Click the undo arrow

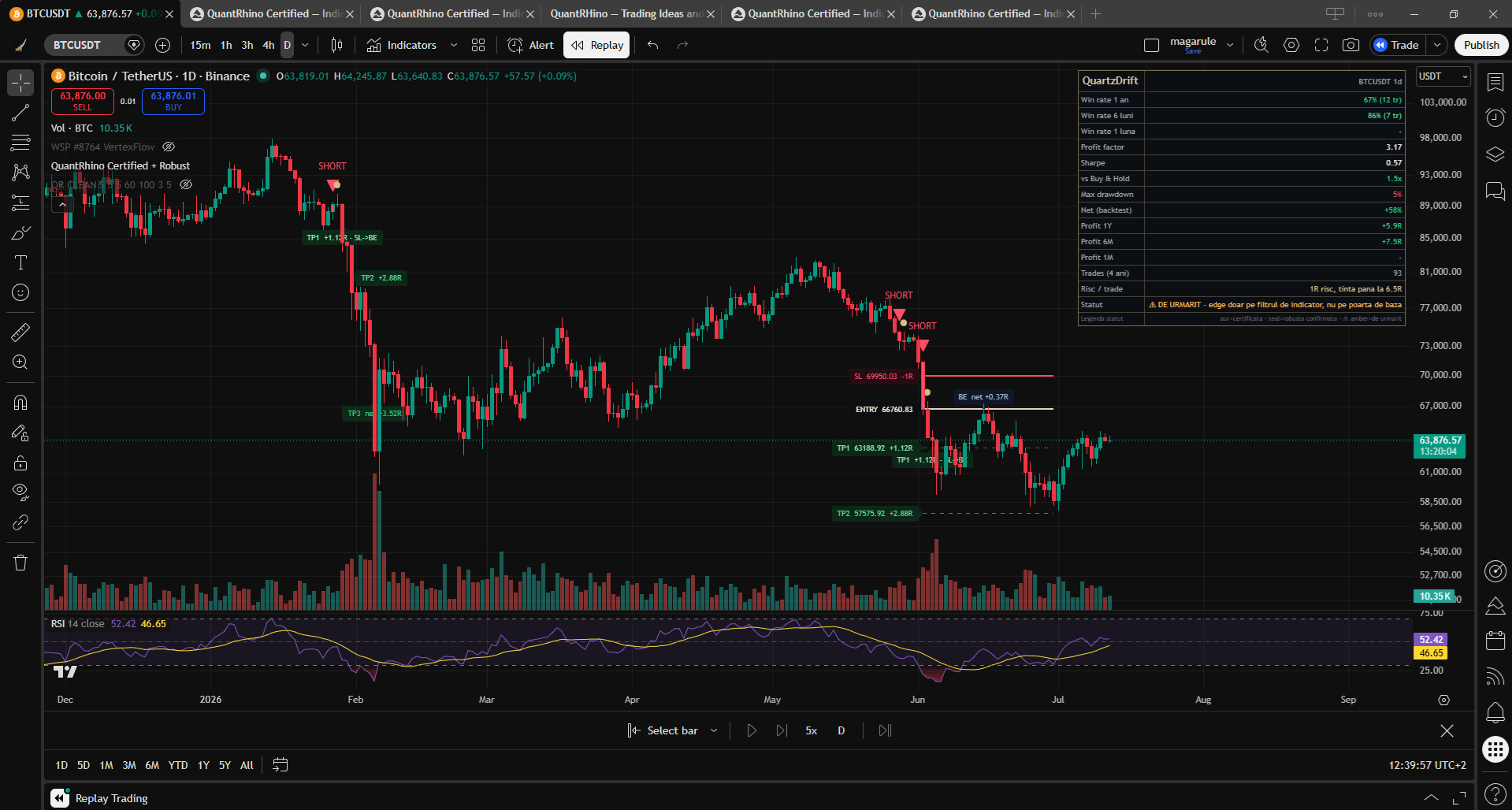pos(652,45)
